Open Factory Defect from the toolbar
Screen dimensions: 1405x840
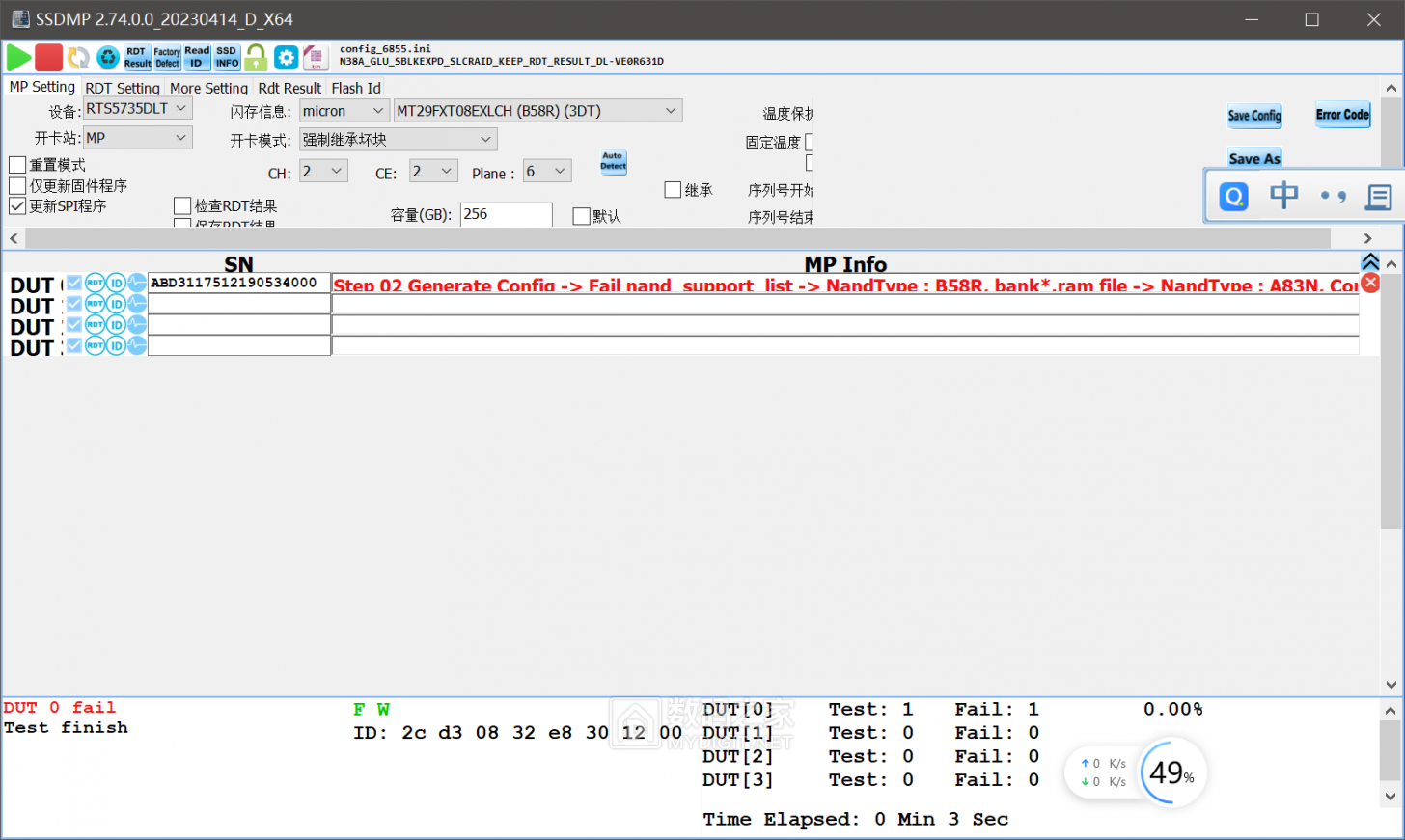[x=167, y=58]
